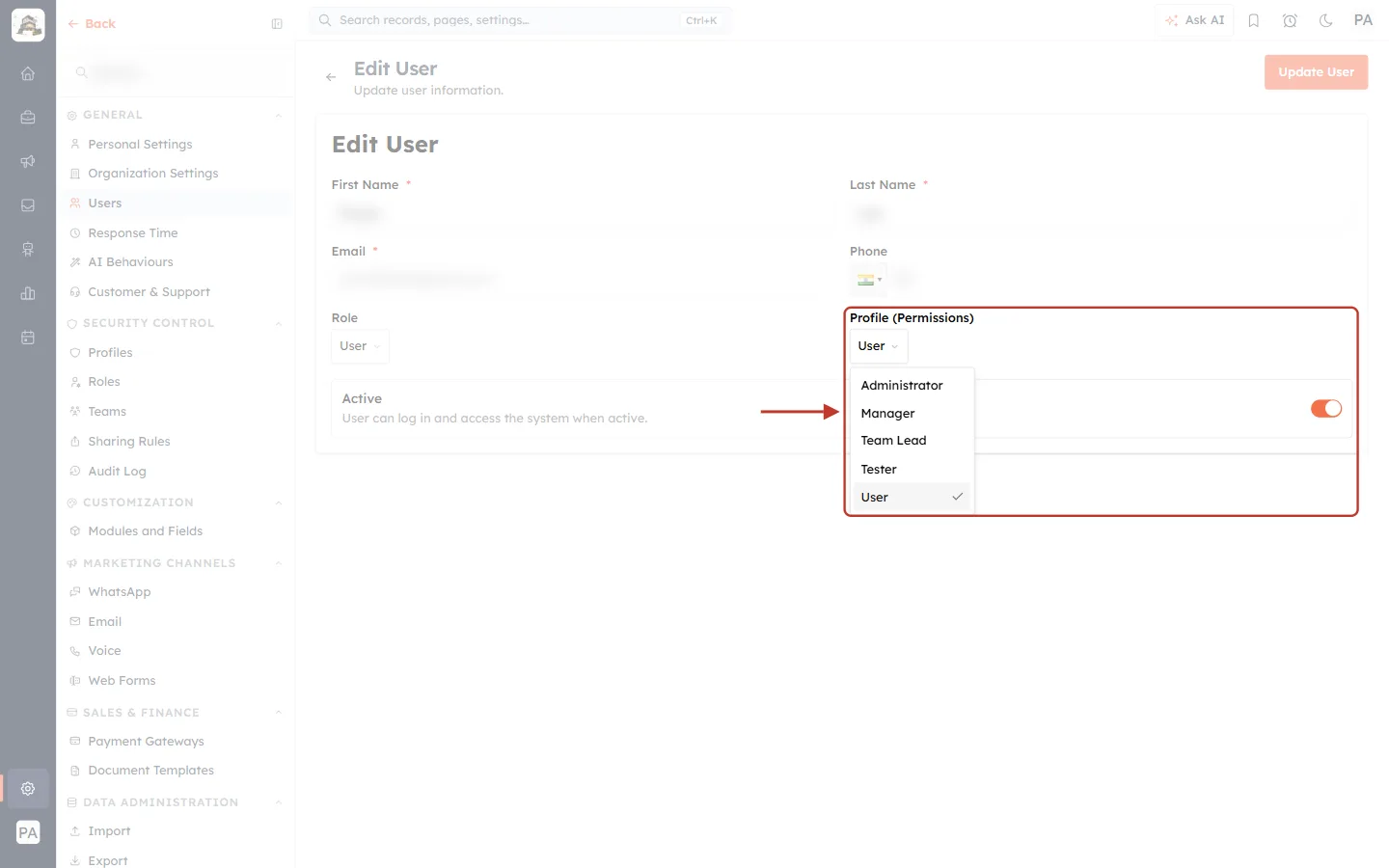Image resolution: width=1389 pixels, height=868 pixels.
Task: Click the PA avatar at bottom left
Action: [28, 832]
